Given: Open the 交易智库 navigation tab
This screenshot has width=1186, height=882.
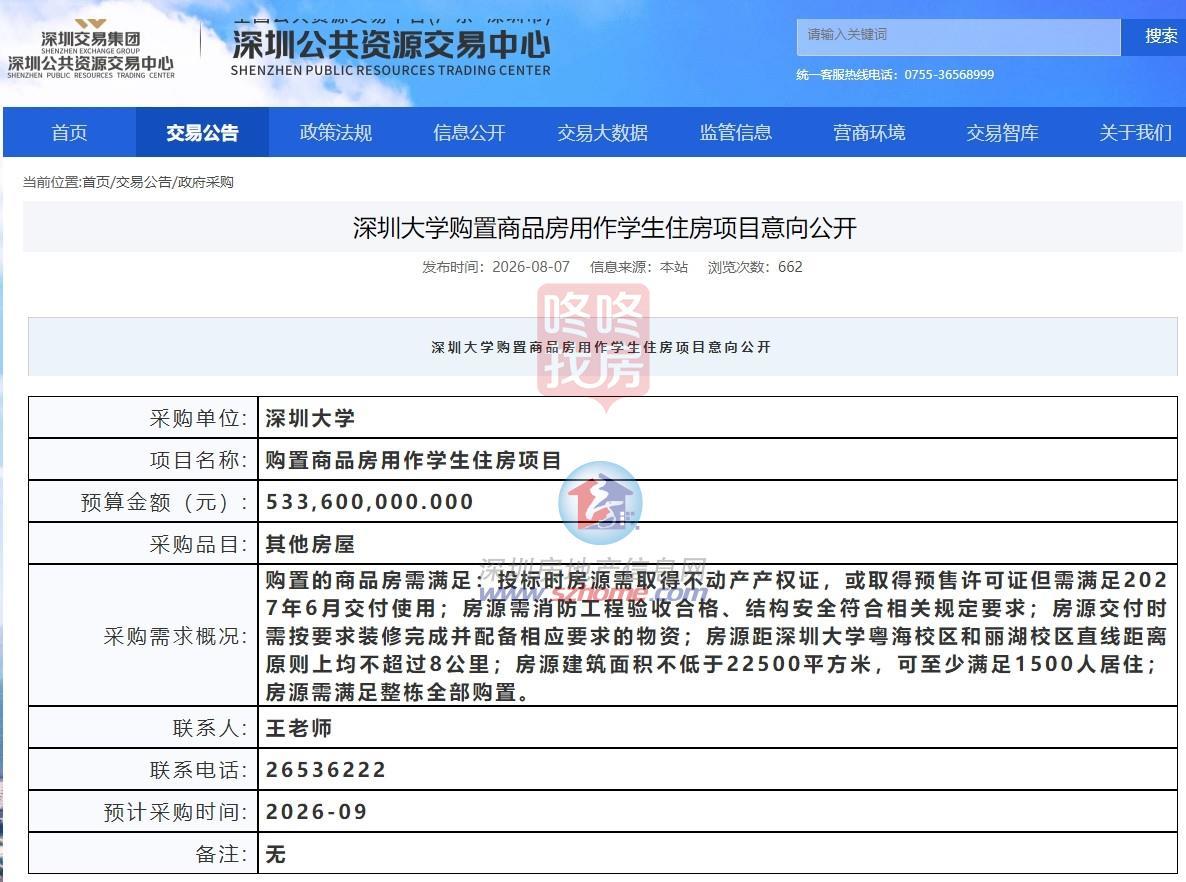Looking at the screenshot, I should [1001, 132].
